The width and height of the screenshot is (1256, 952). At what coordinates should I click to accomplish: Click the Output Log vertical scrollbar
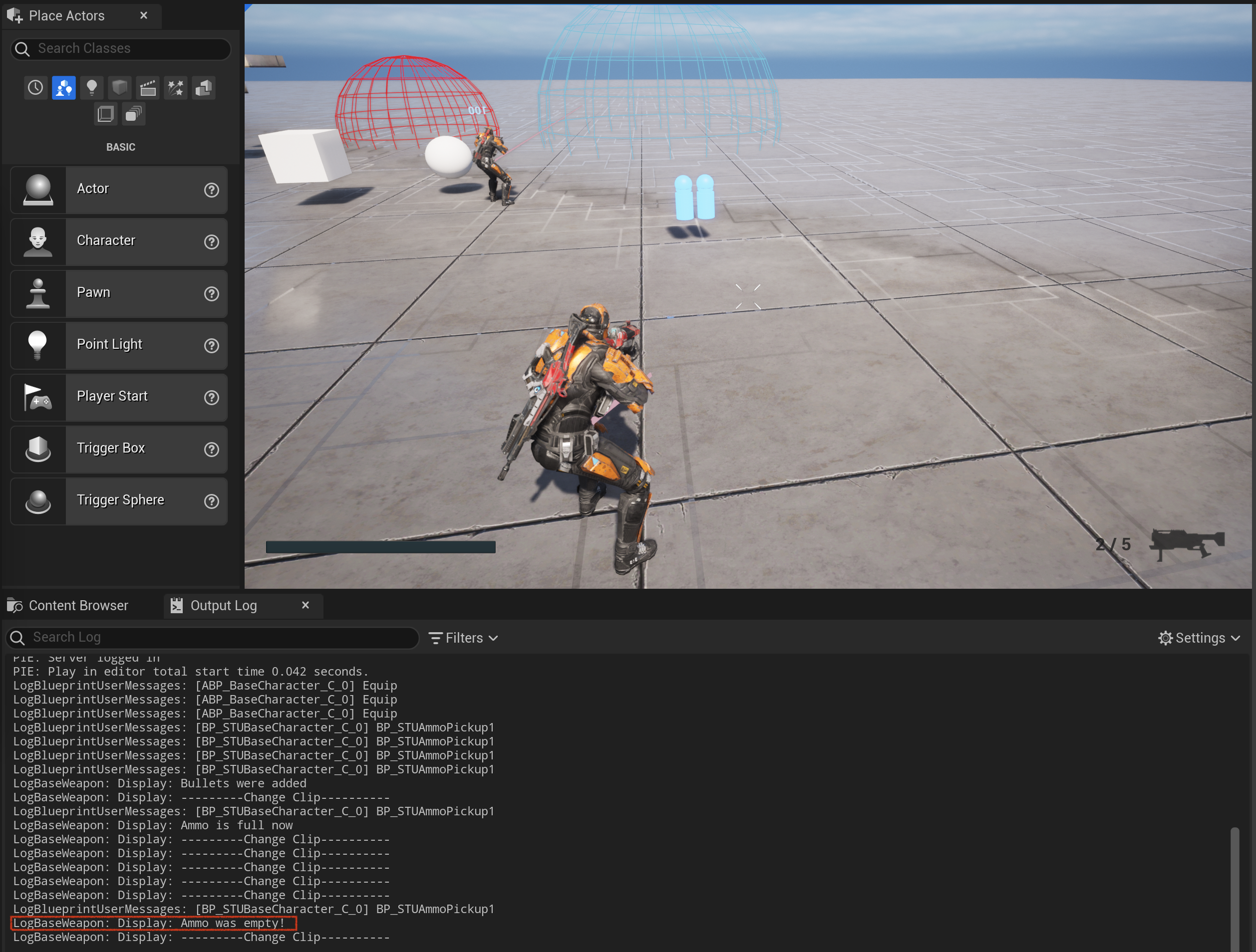1235,889
